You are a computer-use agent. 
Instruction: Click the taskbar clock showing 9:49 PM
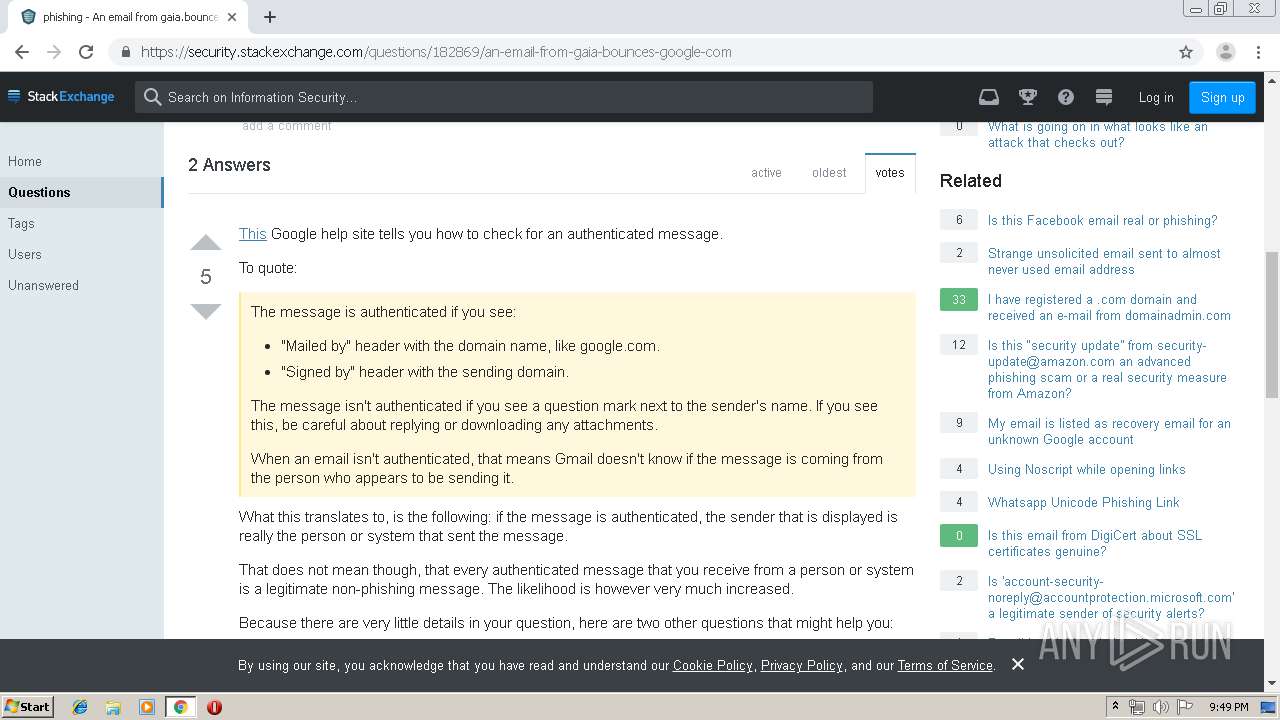[x=1229, y=707]
